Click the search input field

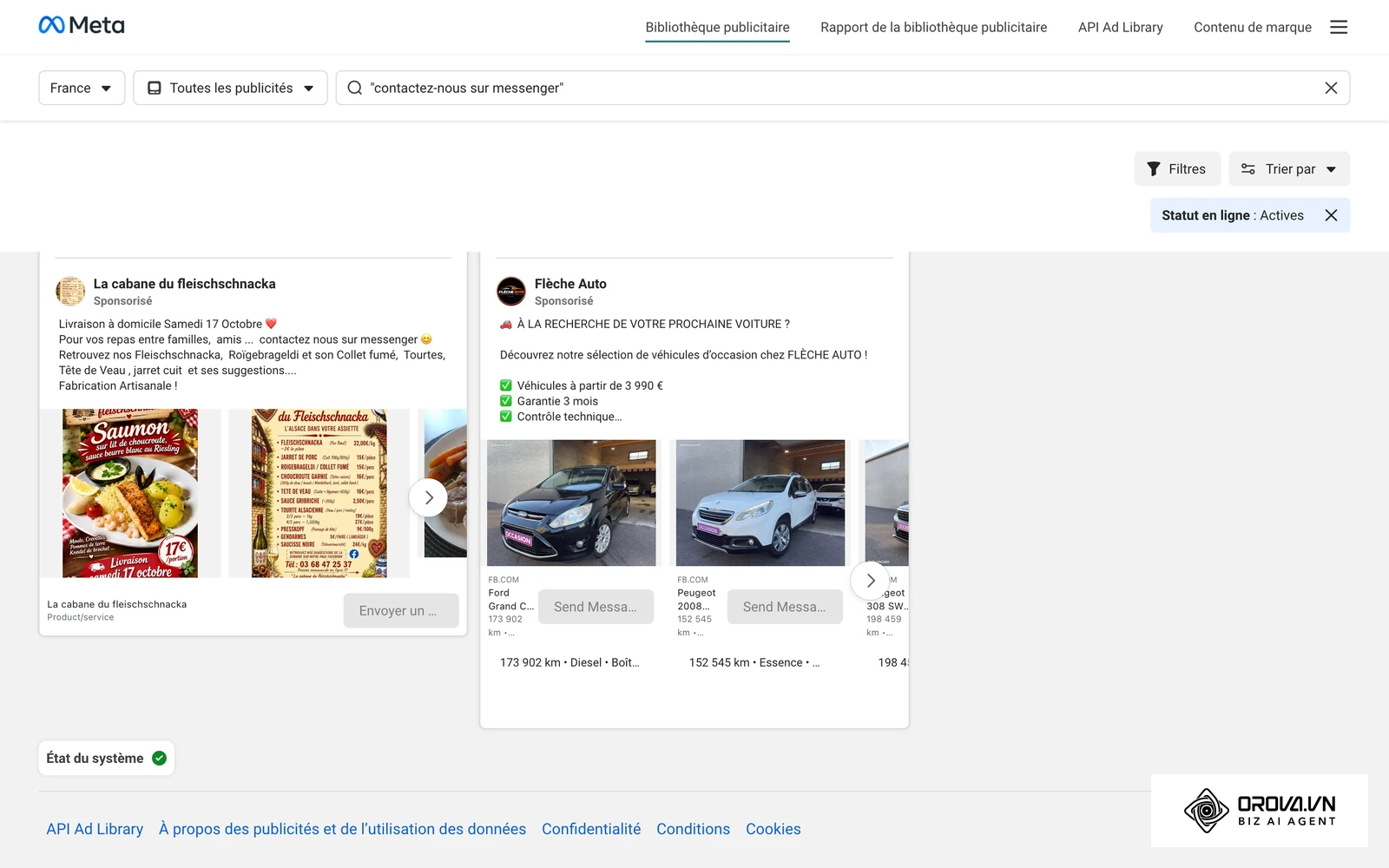tap(842, 88)
